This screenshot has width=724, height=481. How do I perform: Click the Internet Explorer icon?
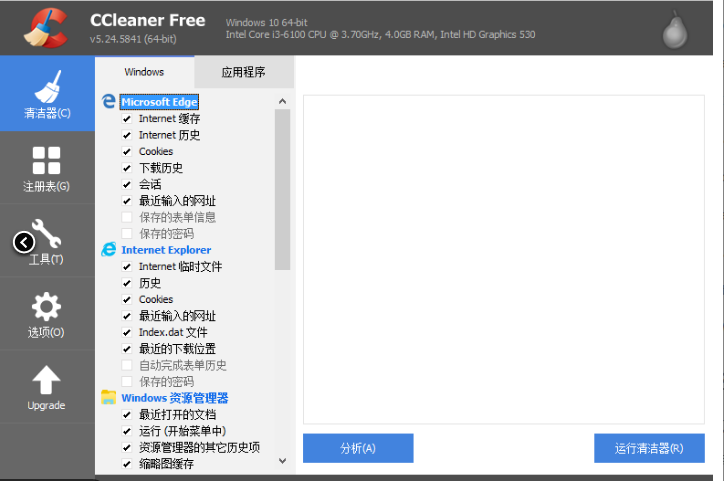click(109, 249)
